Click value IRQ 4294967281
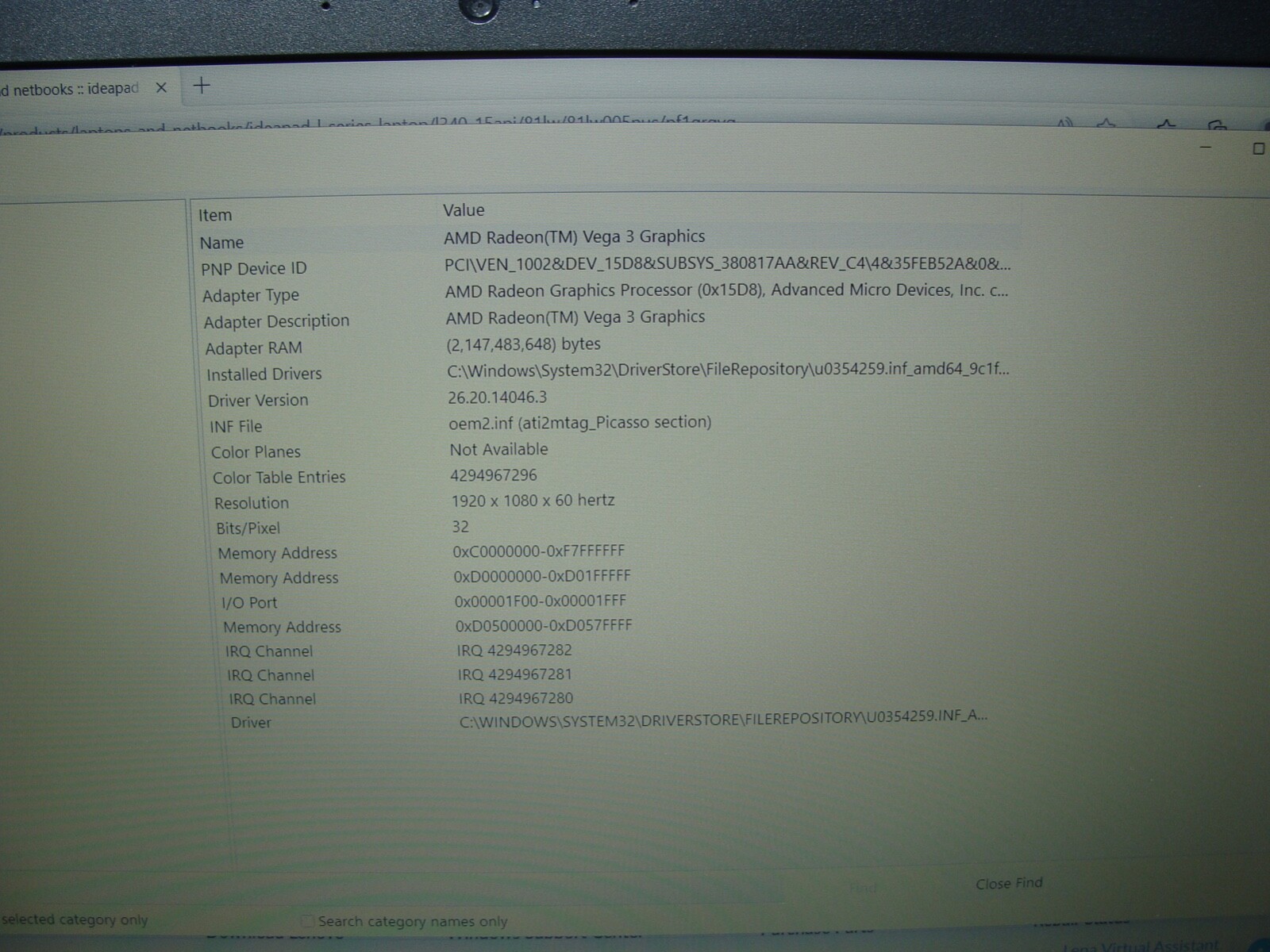 tap(514, 675)
